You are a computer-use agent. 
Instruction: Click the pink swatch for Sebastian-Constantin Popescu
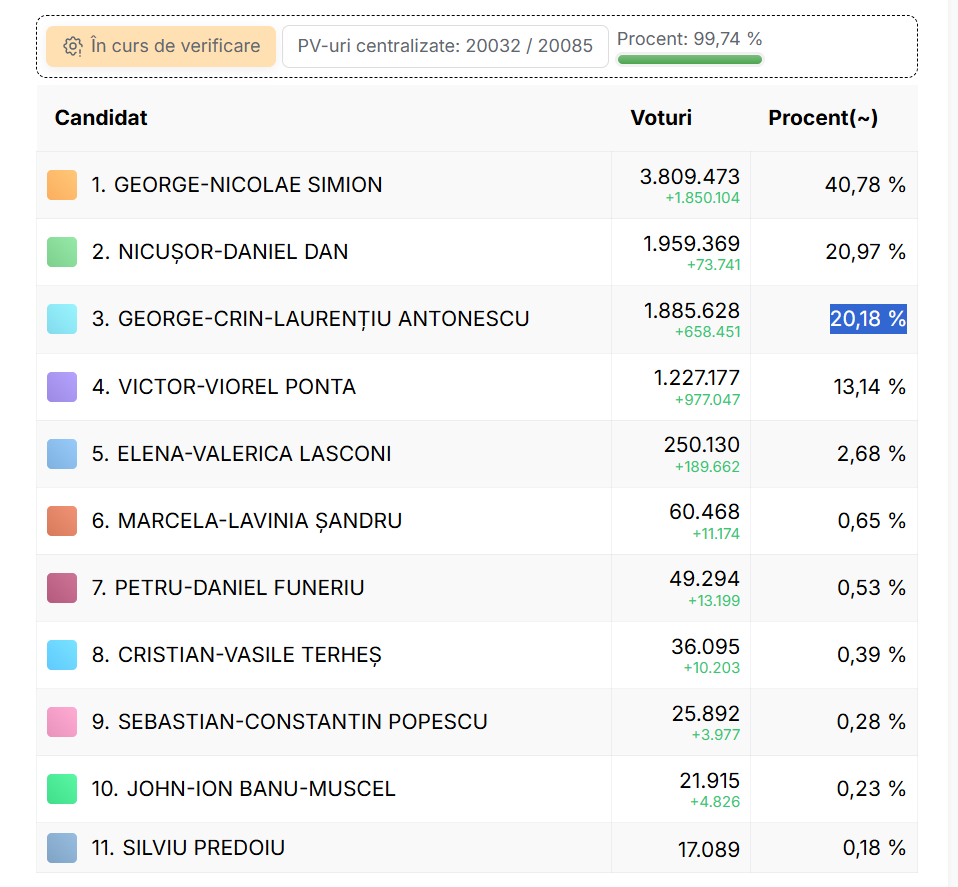(62, 722)
